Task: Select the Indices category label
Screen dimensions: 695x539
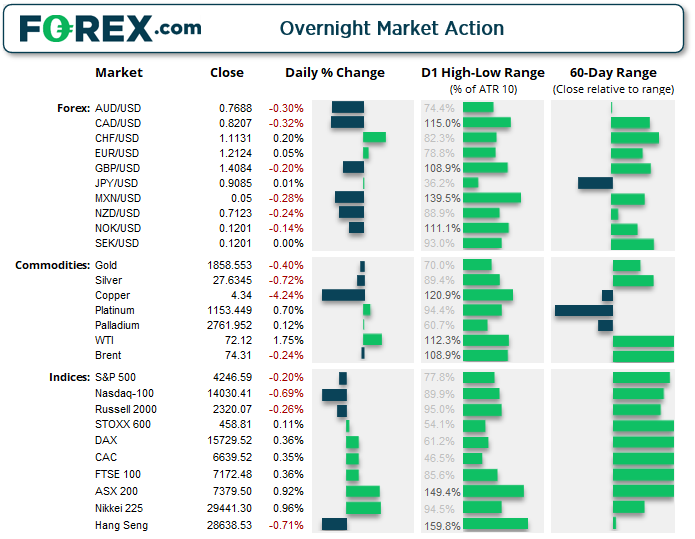Action: point(68,377)
